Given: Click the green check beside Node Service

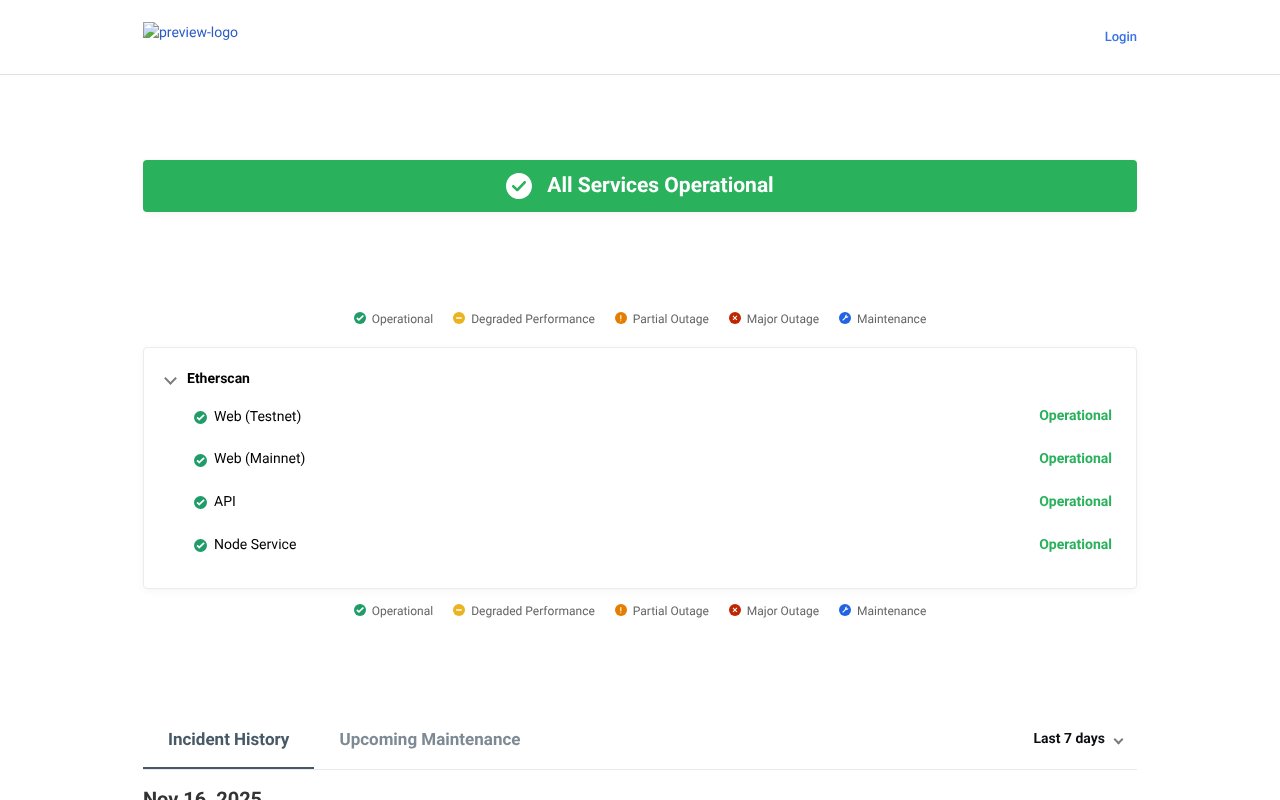Looking at the screenshot, I should 201,545.
